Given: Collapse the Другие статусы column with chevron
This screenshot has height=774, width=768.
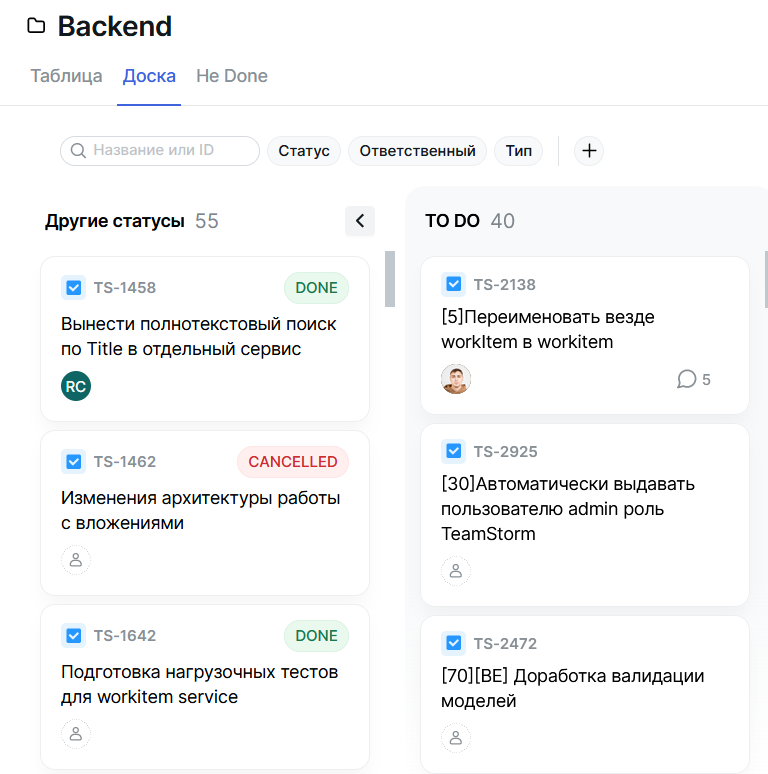Looking at the screenshot, I should pos(360,221).
